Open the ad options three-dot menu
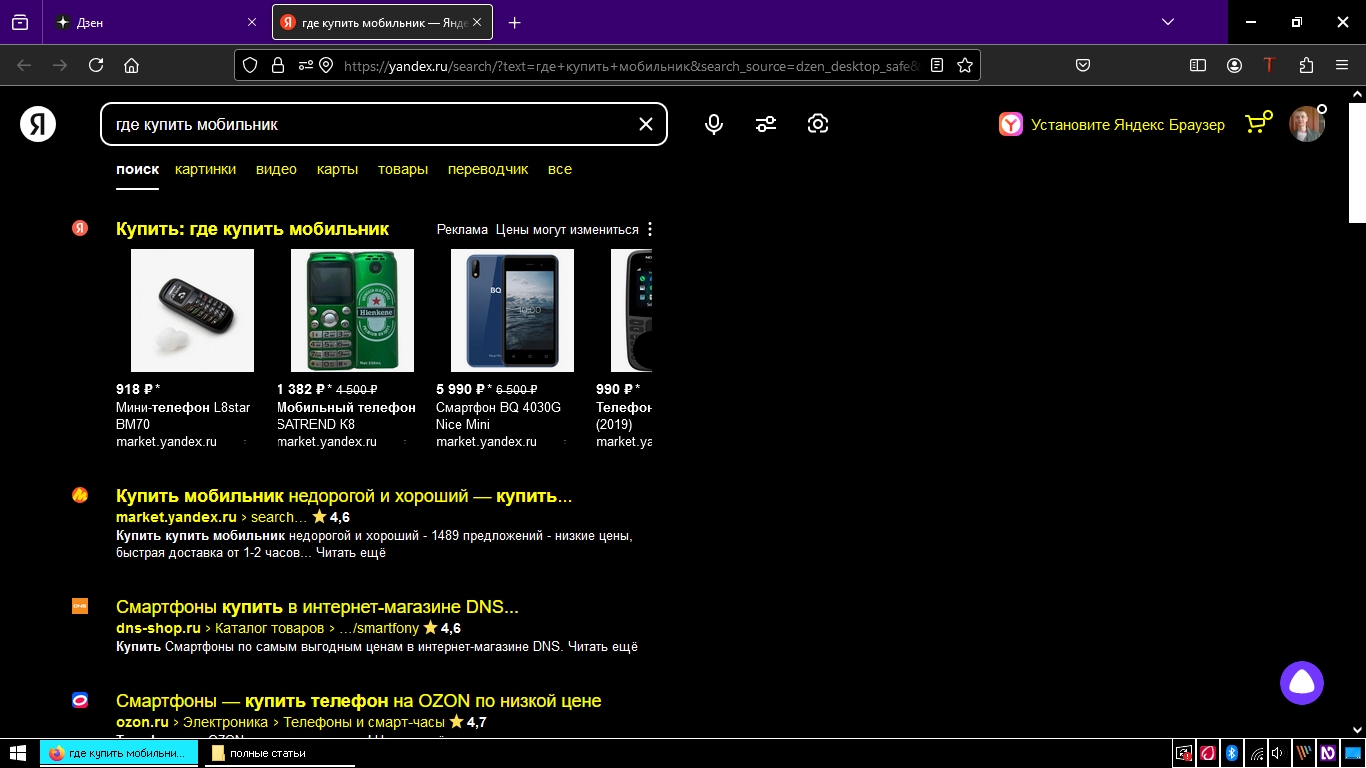This screenshot has width=1366, height=768. pyautogui.click(x=650, y=229)
